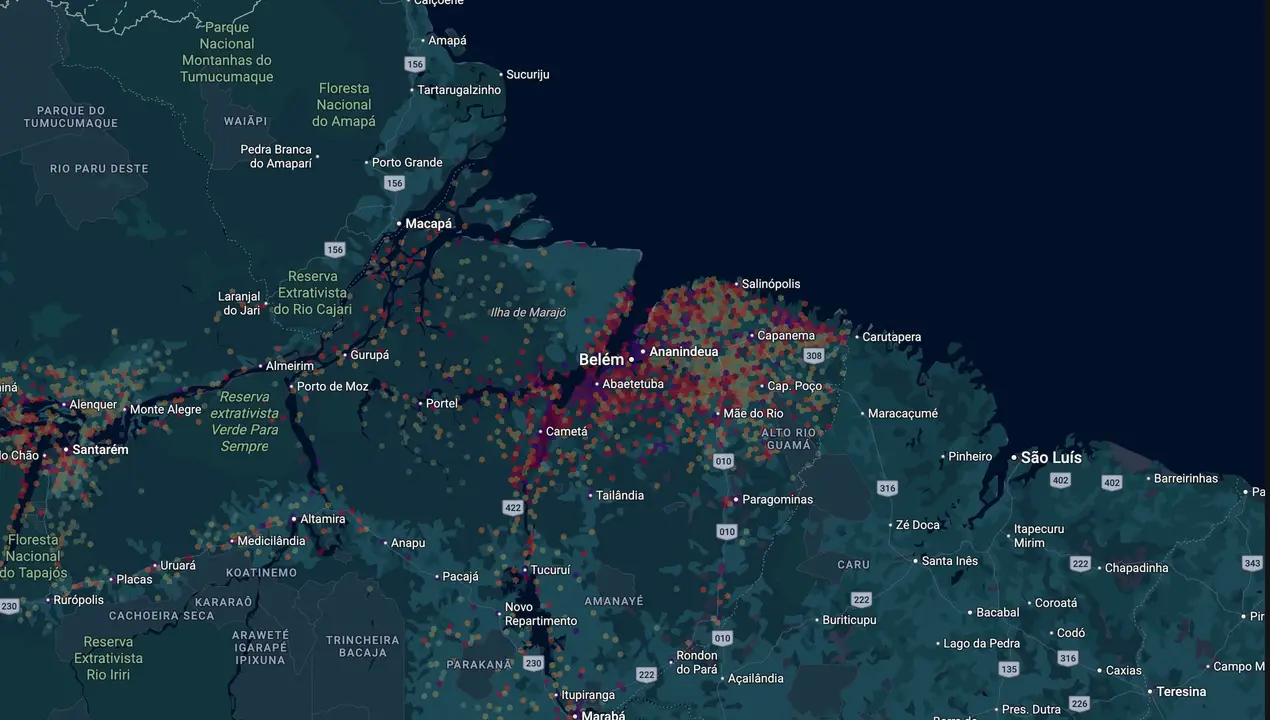Select the Ilha de Marajó label

click(528, 313)
